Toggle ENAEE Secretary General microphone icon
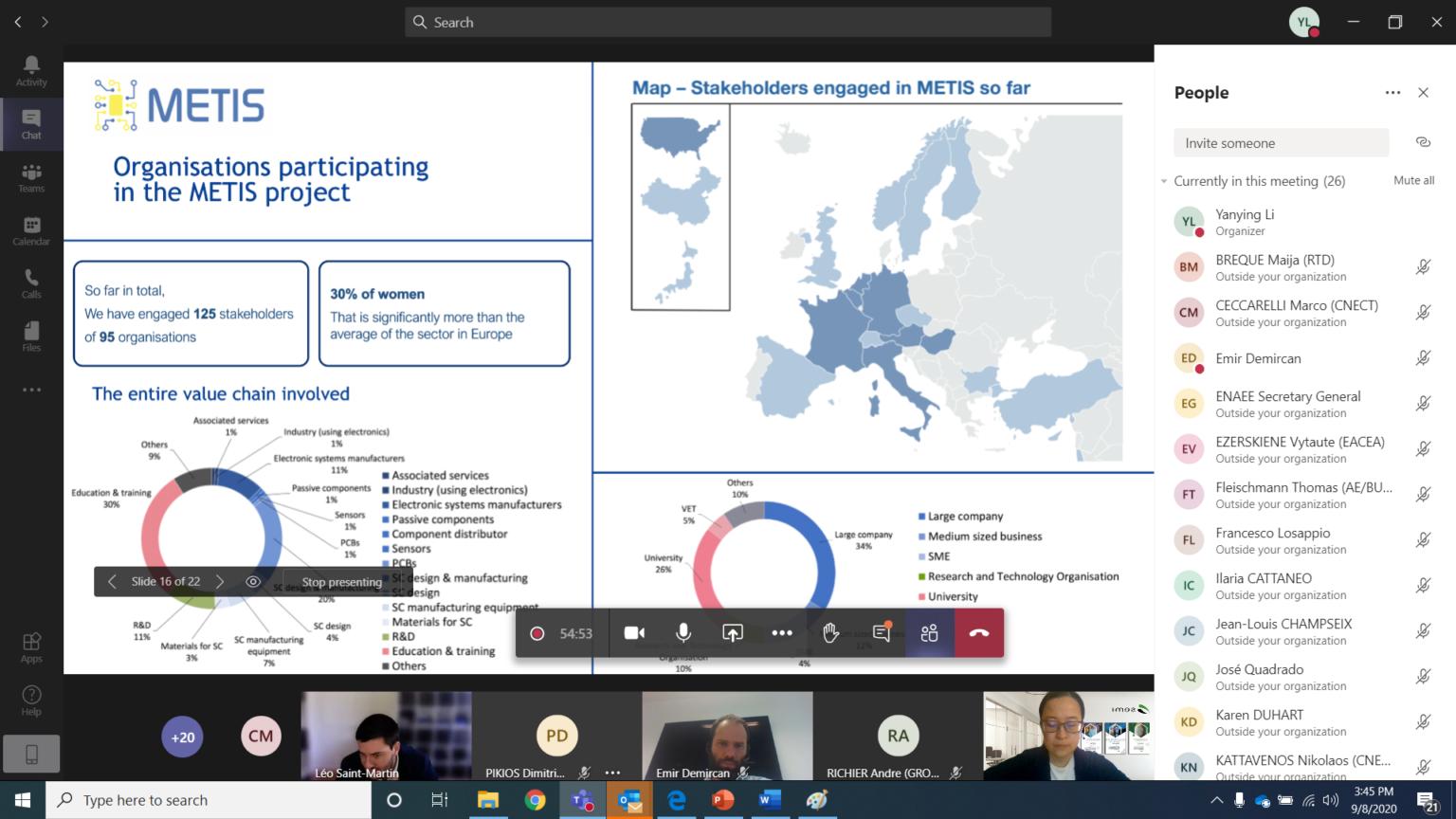The width and height of the screenshot is (1456, 819). tap(1423, 404)
